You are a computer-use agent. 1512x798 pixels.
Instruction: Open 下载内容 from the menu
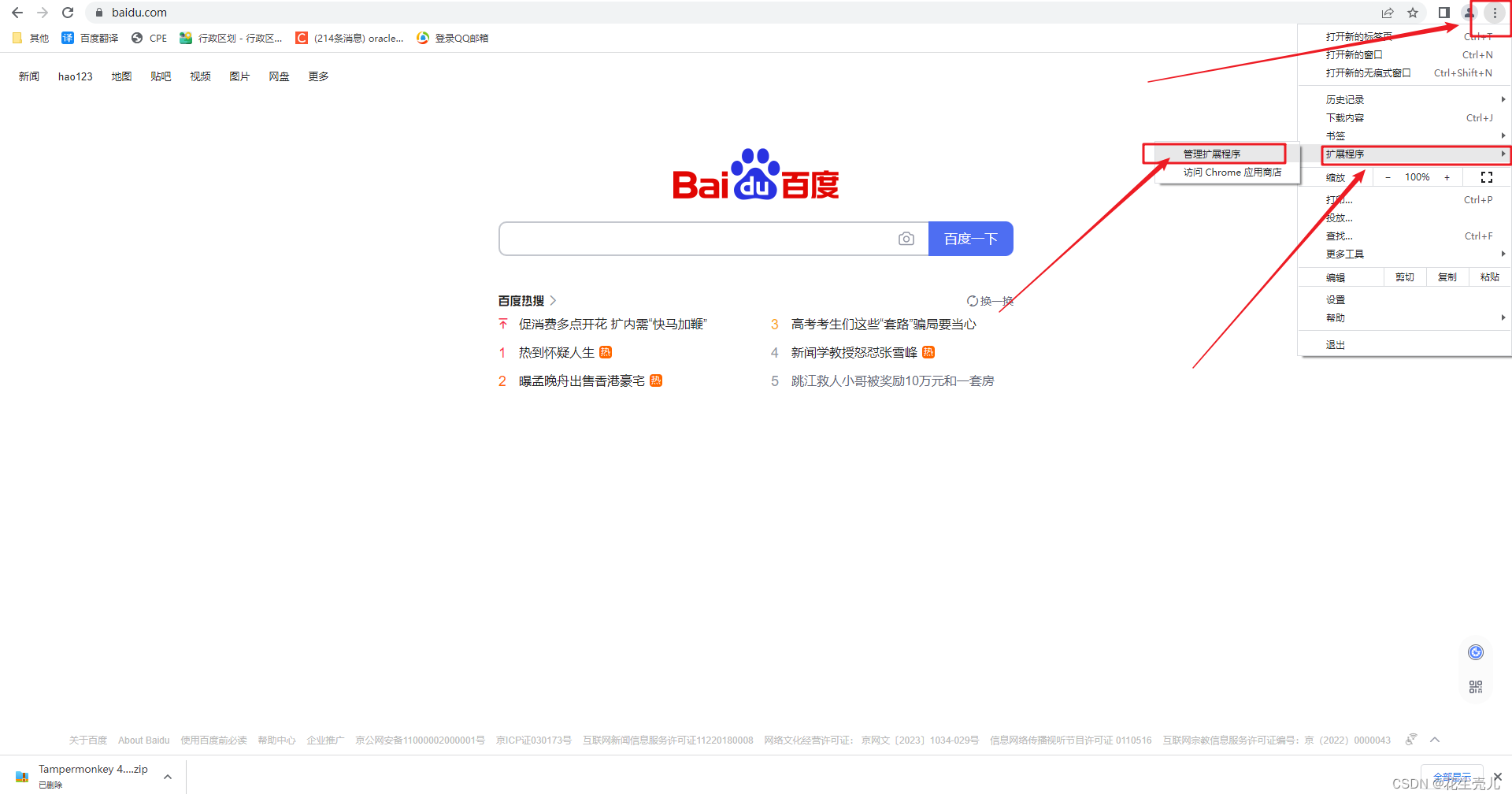click(1404, 117)
